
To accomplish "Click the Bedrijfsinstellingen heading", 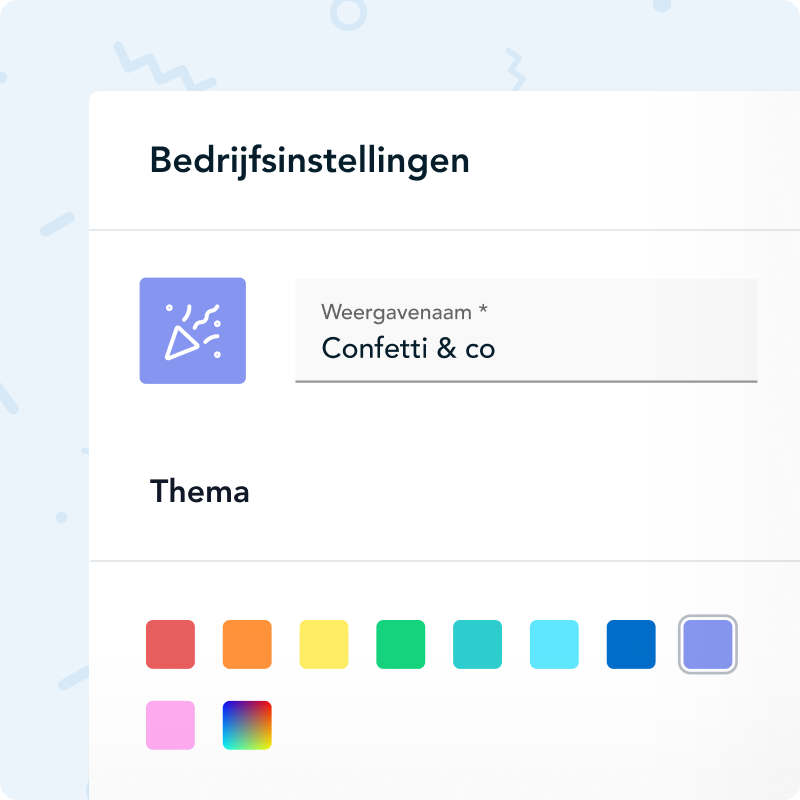I will 308,160.
